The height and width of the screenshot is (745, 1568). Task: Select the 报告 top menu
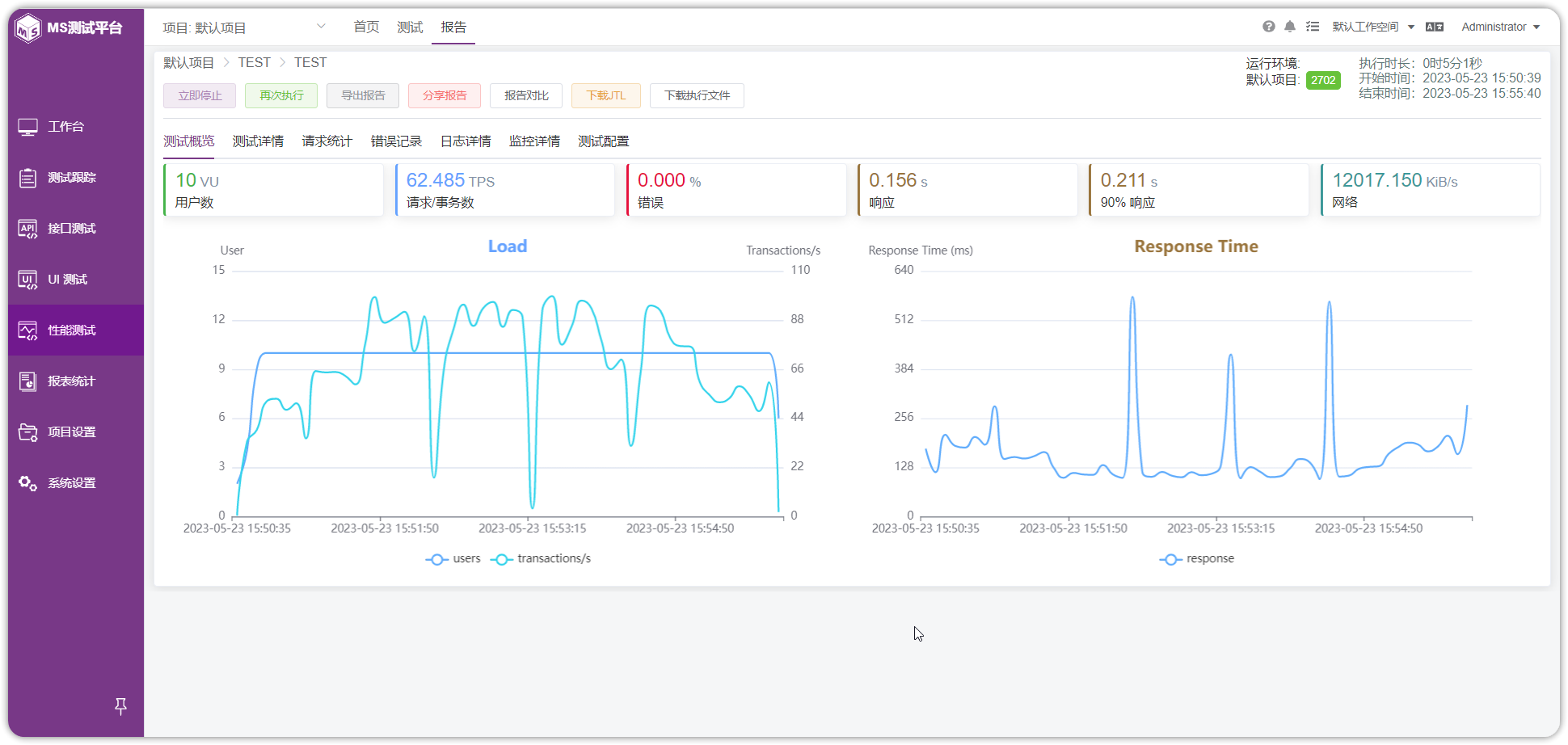[453, 27]
